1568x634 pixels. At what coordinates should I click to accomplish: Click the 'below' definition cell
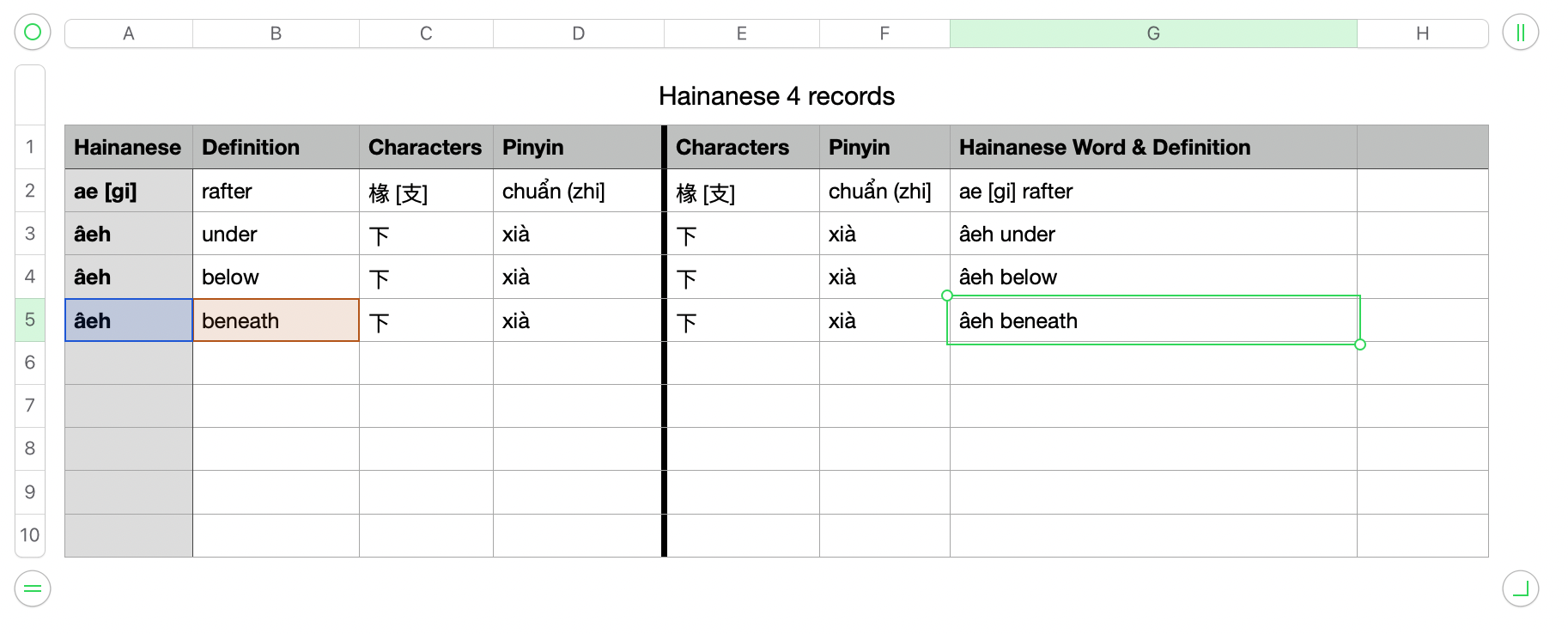pos(276,277)
